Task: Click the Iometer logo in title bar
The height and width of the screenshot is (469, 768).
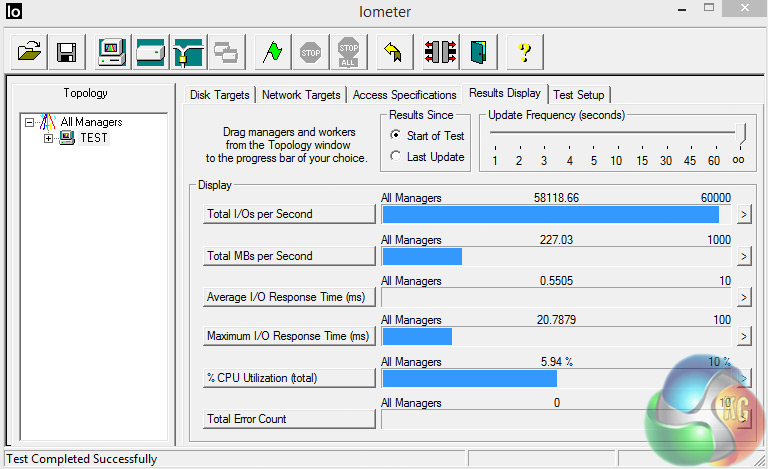Action: 14,11
